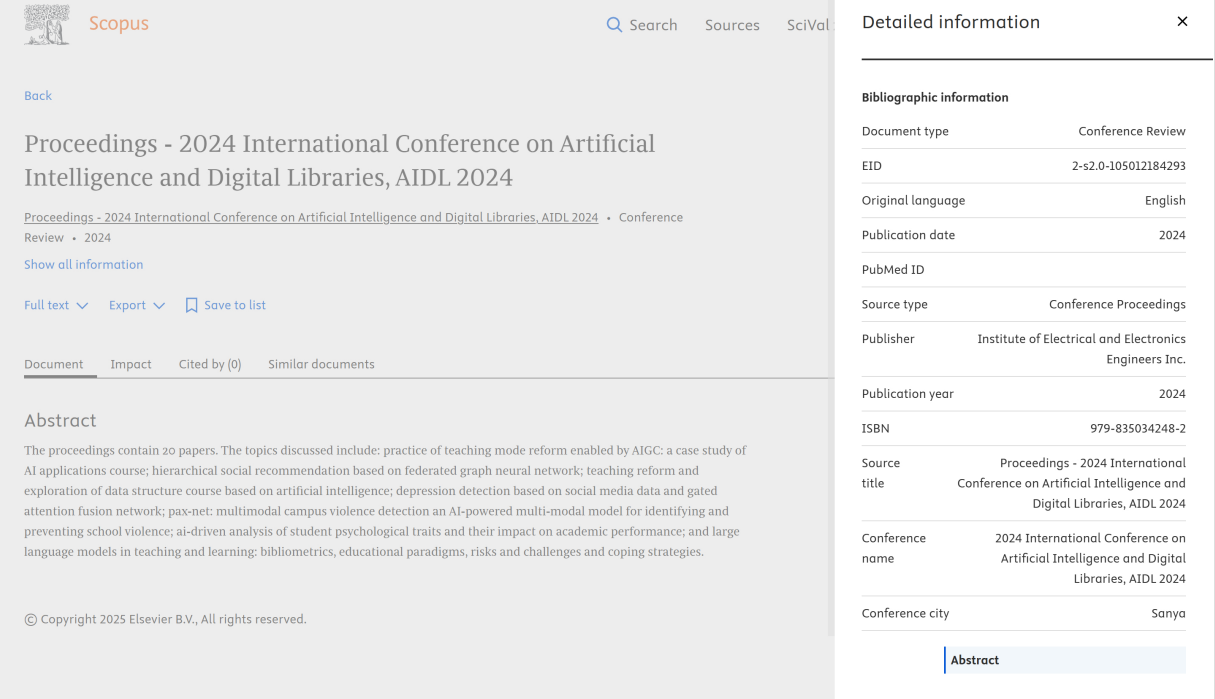Click the Publication date label

point(908,235)
